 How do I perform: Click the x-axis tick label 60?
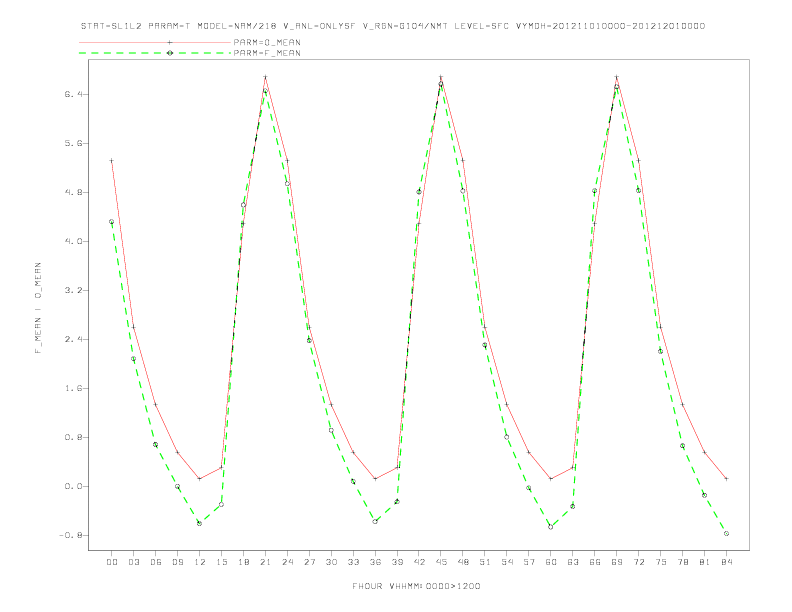(x=551, y=562)
